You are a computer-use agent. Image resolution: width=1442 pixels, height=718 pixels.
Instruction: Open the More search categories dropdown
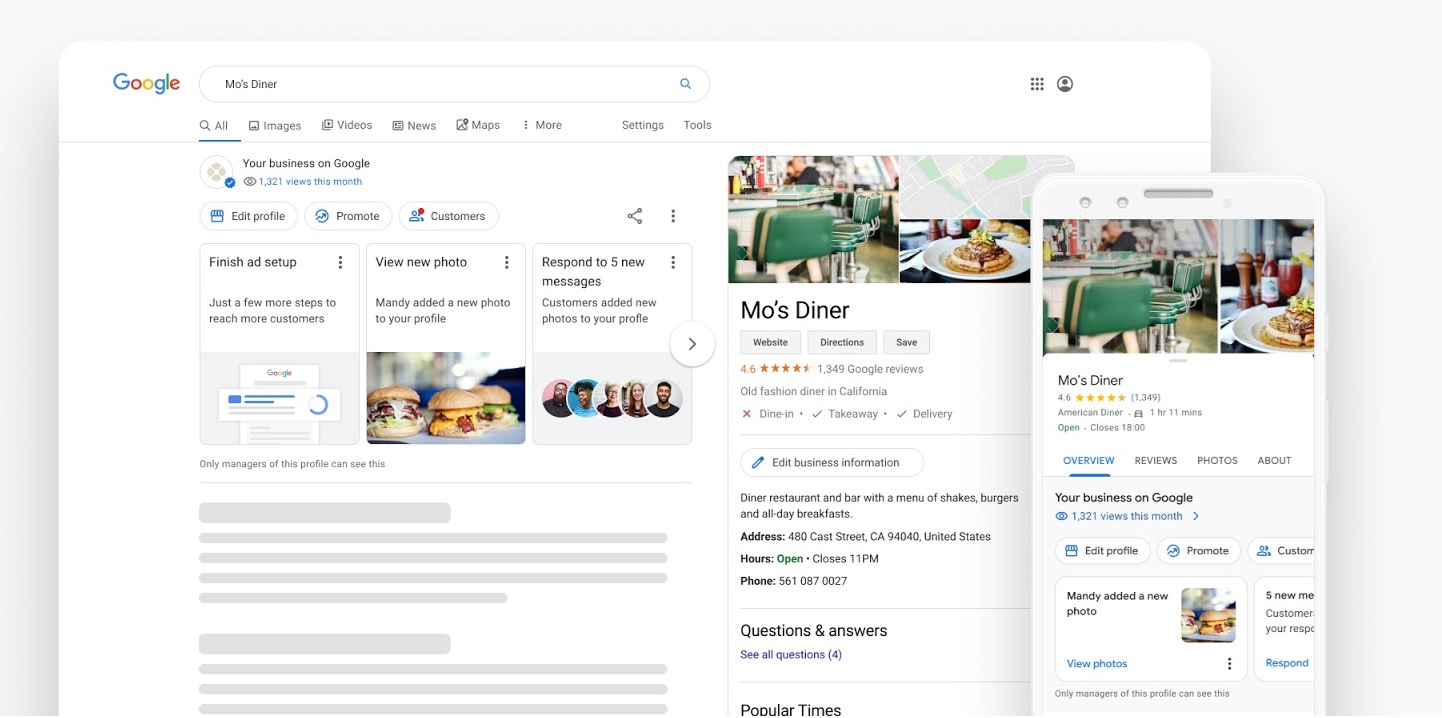(541, 124)
